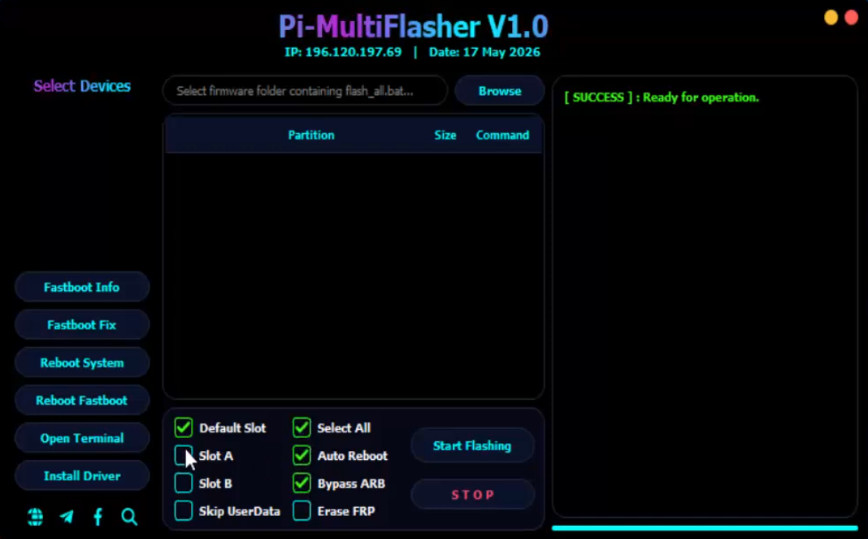Click the Partition column header

(x=311, y=135)
